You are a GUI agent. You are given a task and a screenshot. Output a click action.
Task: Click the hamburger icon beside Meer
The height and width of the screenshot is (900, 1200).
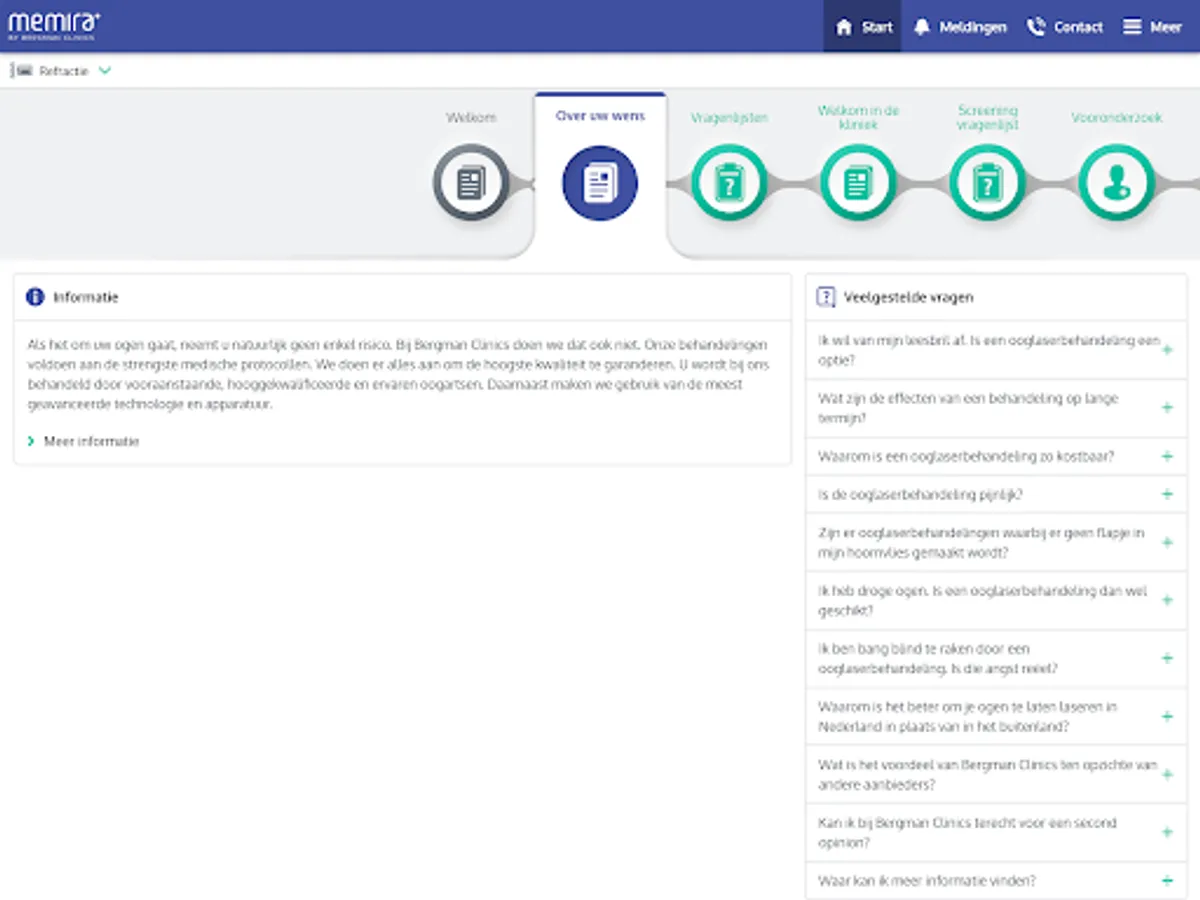pos(1132,27)
